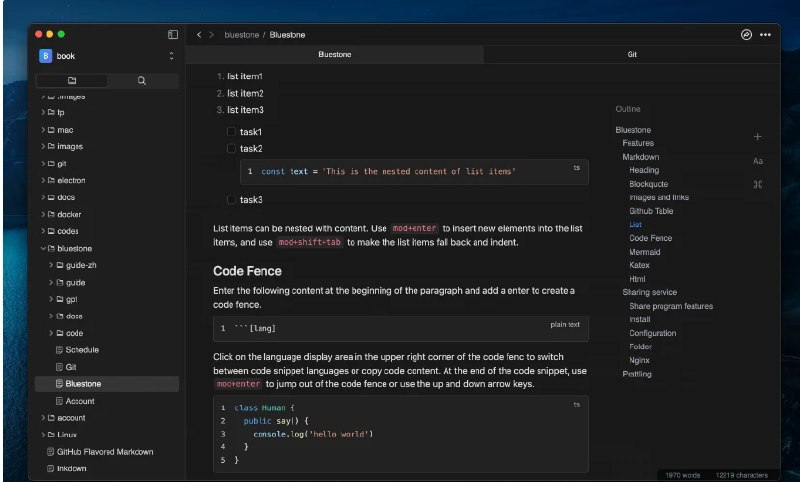Viewport: 800px width, 482px height.
Task: Open the search tab in sidebar
Action: coord(142,80)
